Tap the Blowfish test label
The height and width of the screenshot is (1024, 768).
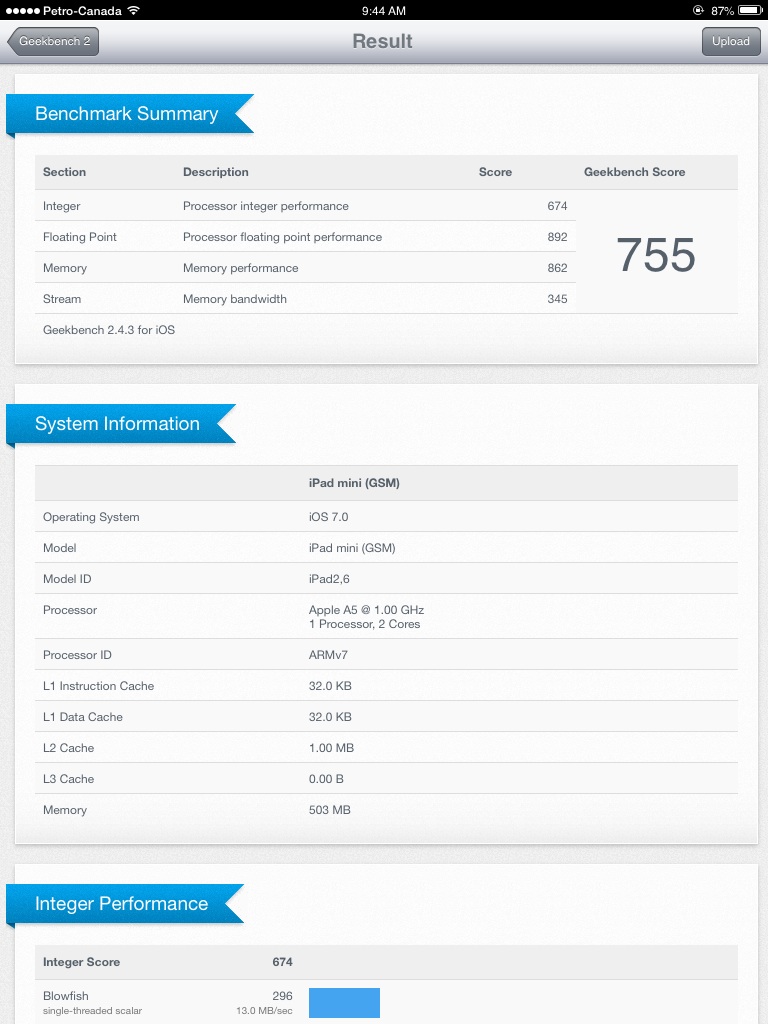(65, 996)
